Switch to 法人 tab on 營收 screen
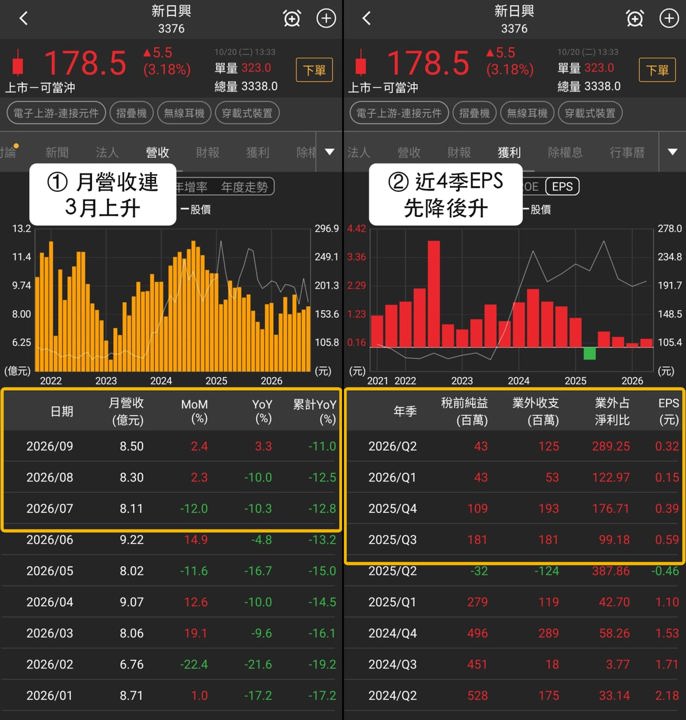Viewport: 686px width, 720px height. pos(107,152)
